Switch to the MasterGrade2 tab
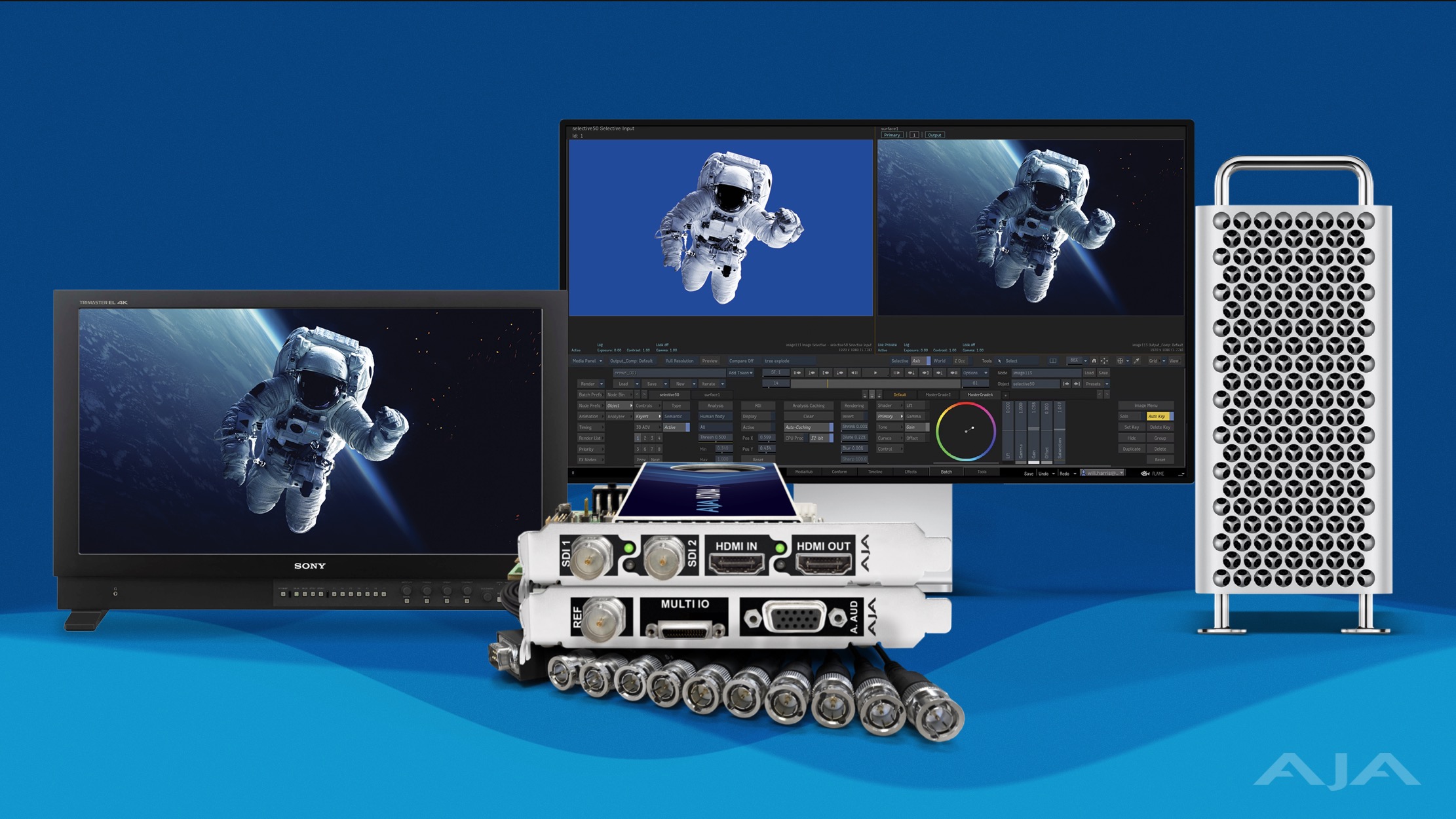Screen dimensions: 1456x819 938,394
